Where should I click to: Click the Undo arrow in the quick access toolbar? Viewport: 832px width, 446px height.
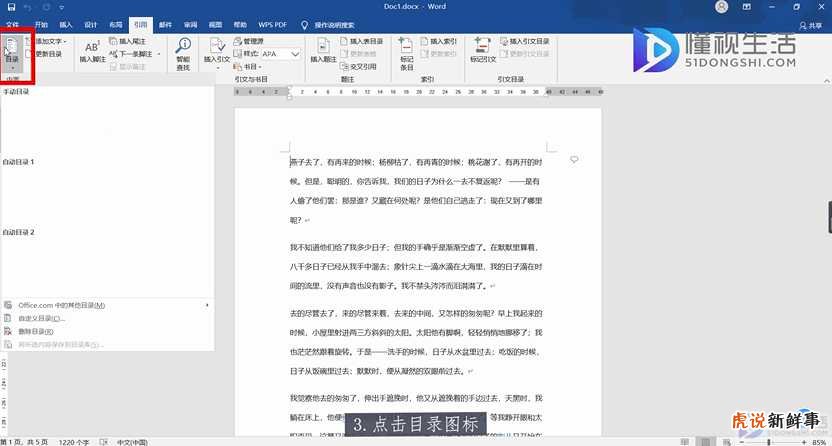(x=28, y=7)
